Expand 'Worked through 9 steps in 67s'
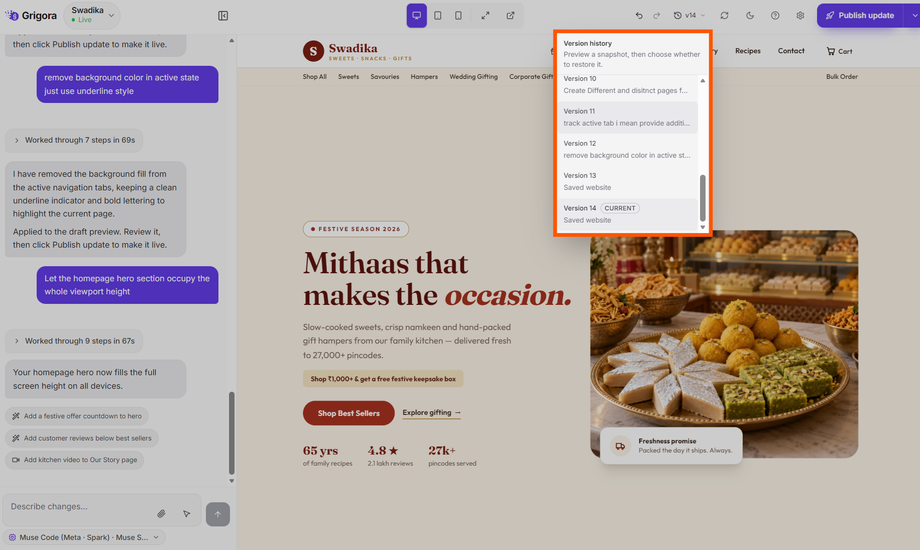Screen dimensions: 920x550 click(74, 341)
